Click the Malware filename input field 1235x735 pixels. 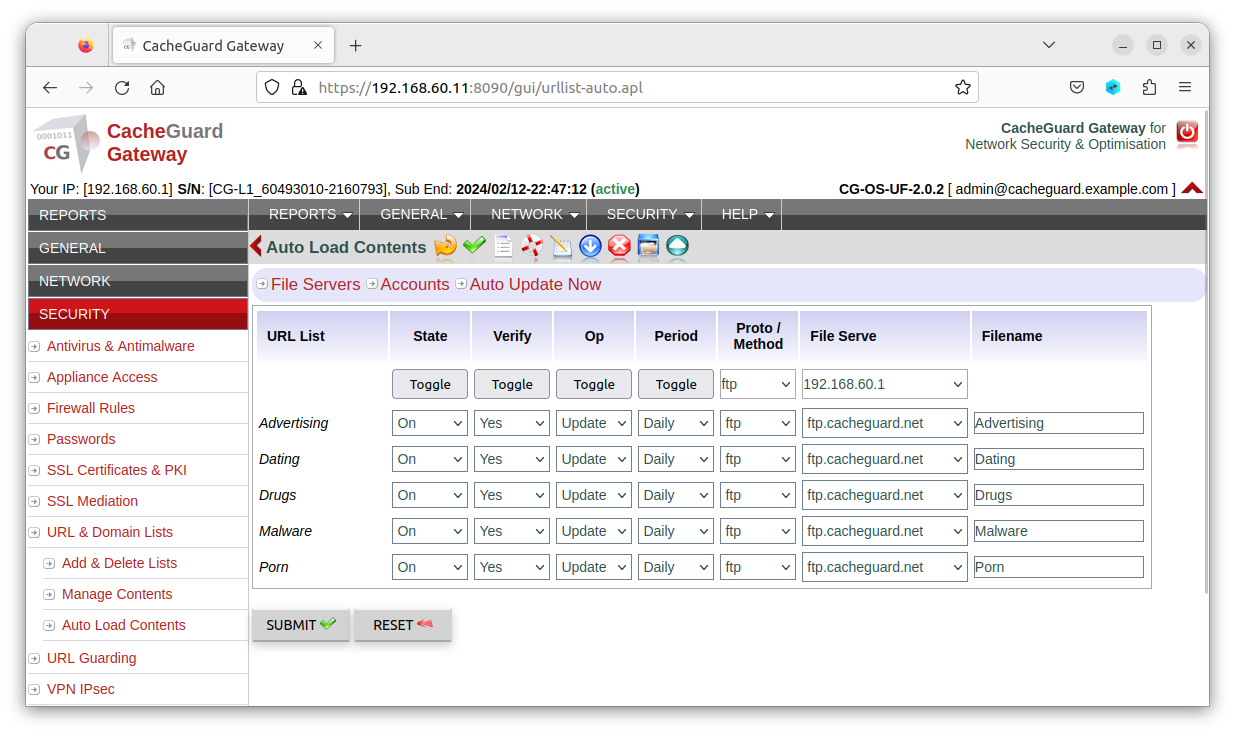click(1059, 531)
